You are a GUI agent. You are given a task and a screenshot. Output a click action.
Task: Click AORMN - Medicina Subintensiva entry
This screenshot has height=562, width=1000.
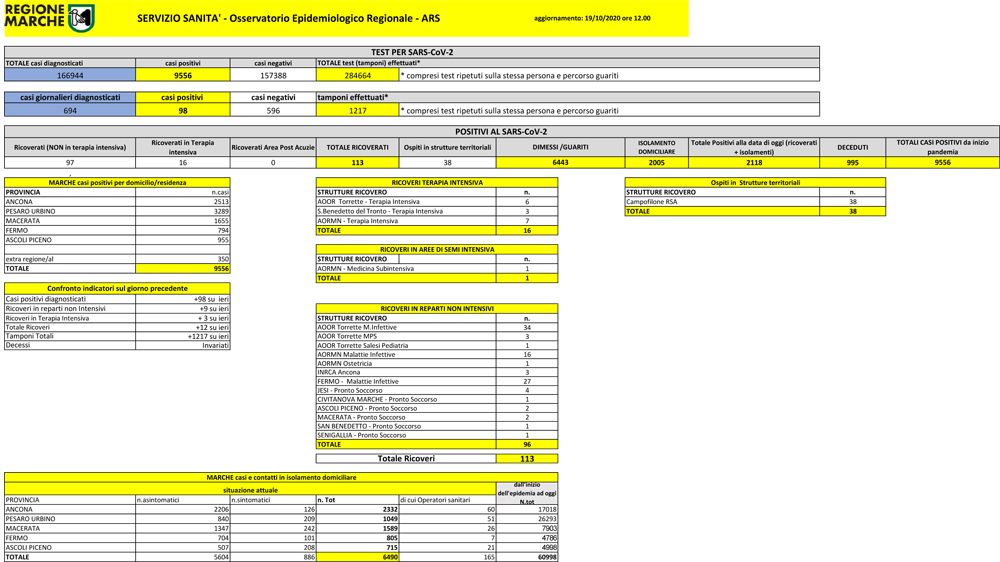pos(365,268)
